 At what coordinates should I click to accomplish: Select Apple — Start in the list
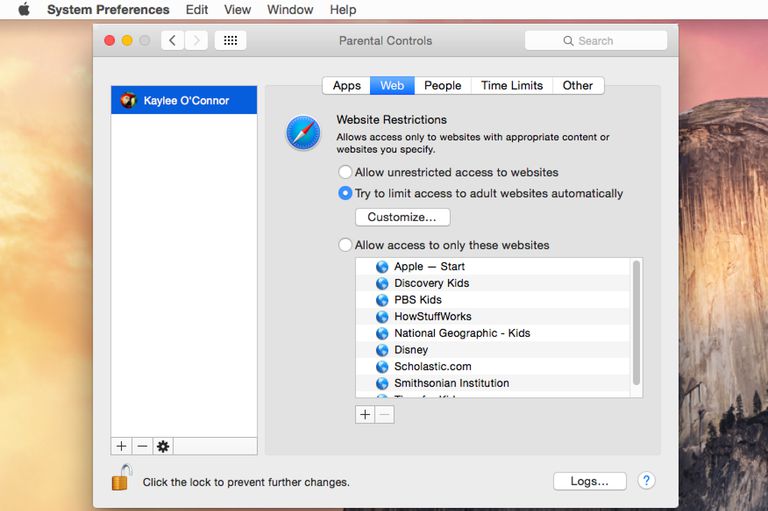pos(493,267)
